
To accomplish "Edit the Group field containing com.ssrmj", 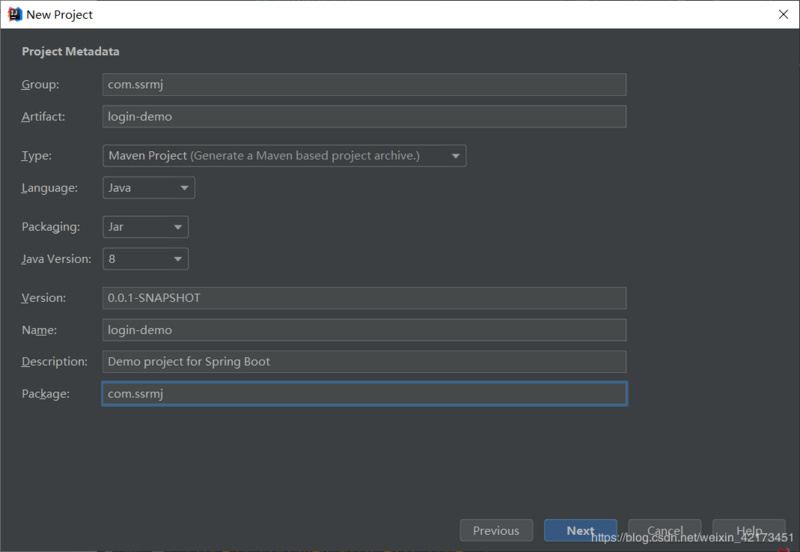I will (364, 84).
